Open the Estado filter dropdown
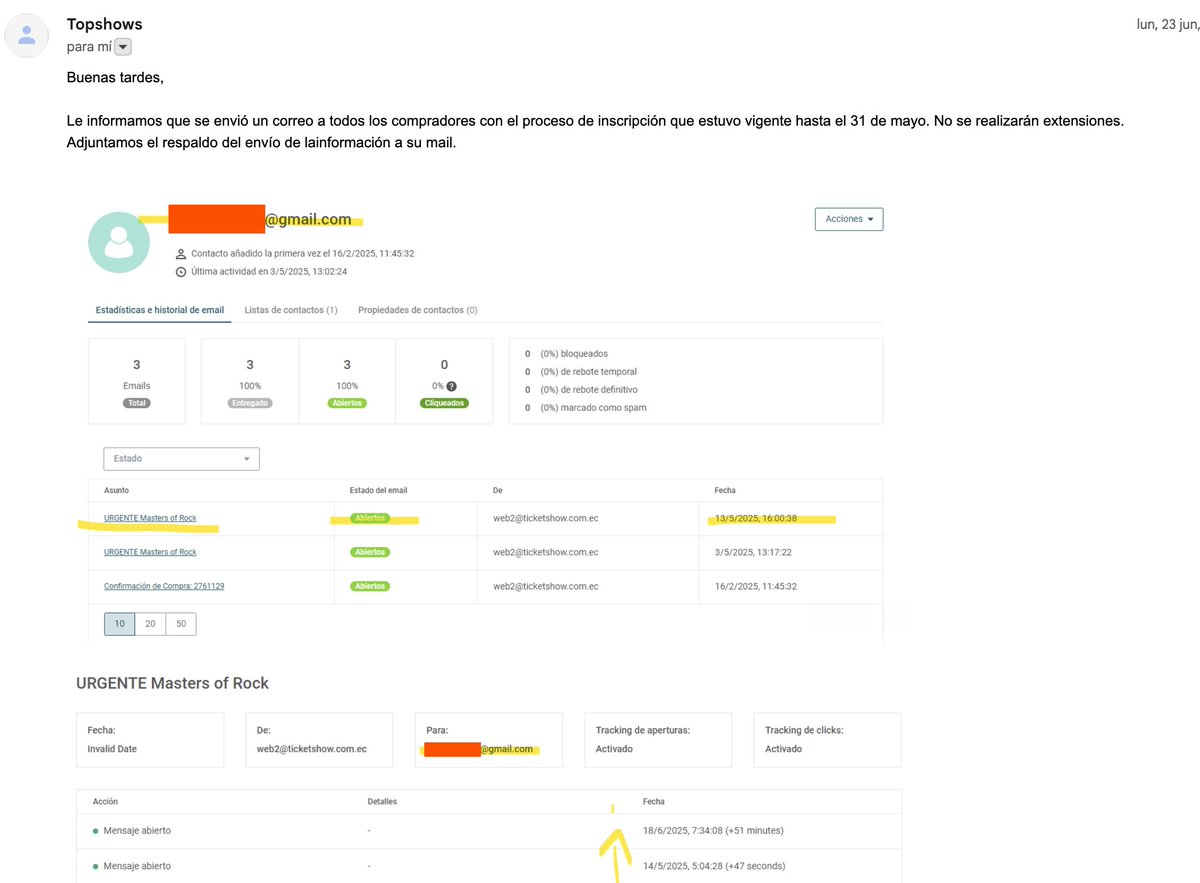This screenshot has height=883, width=1200. tap(181, 458)
